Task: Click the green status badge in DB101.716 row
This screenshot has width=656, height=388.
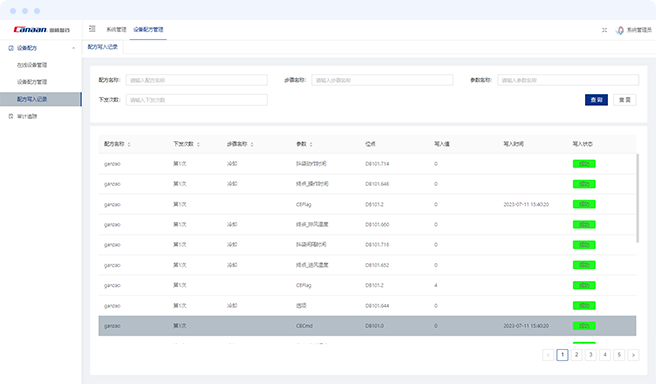Action: [584, 245]
